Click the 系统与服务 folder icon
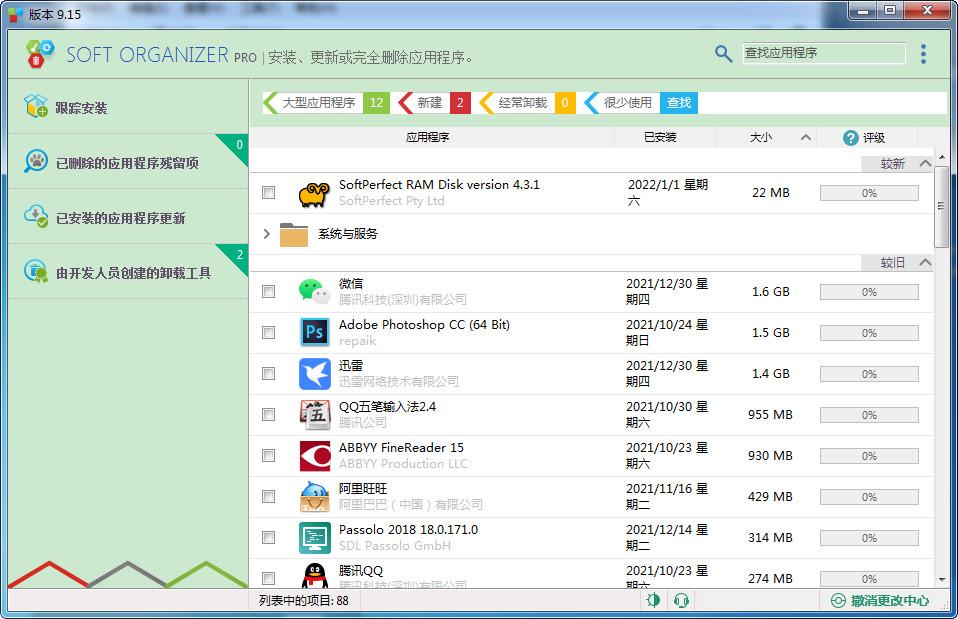This screenshot has width=958, height=619. [x=294, y=234]
